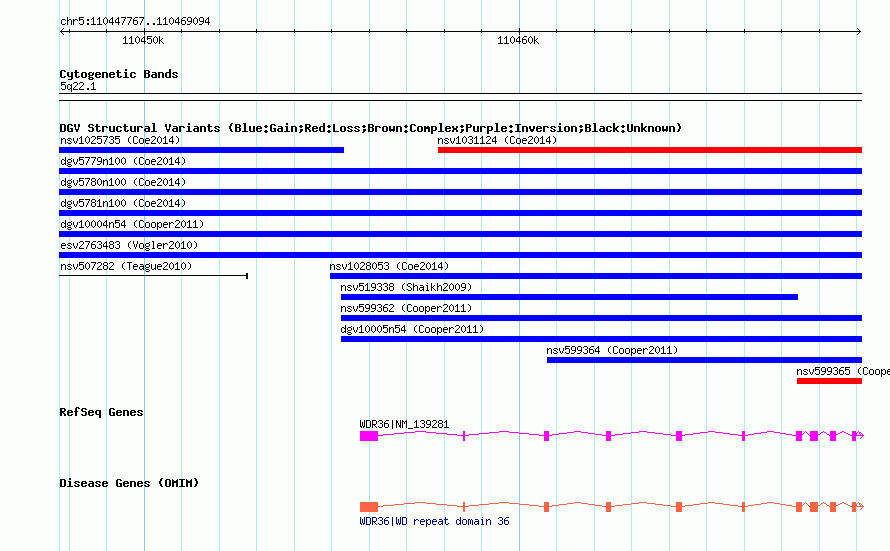Select the first magenta WDR36 exon block
The image size is (890, 551).
point(369,436)
